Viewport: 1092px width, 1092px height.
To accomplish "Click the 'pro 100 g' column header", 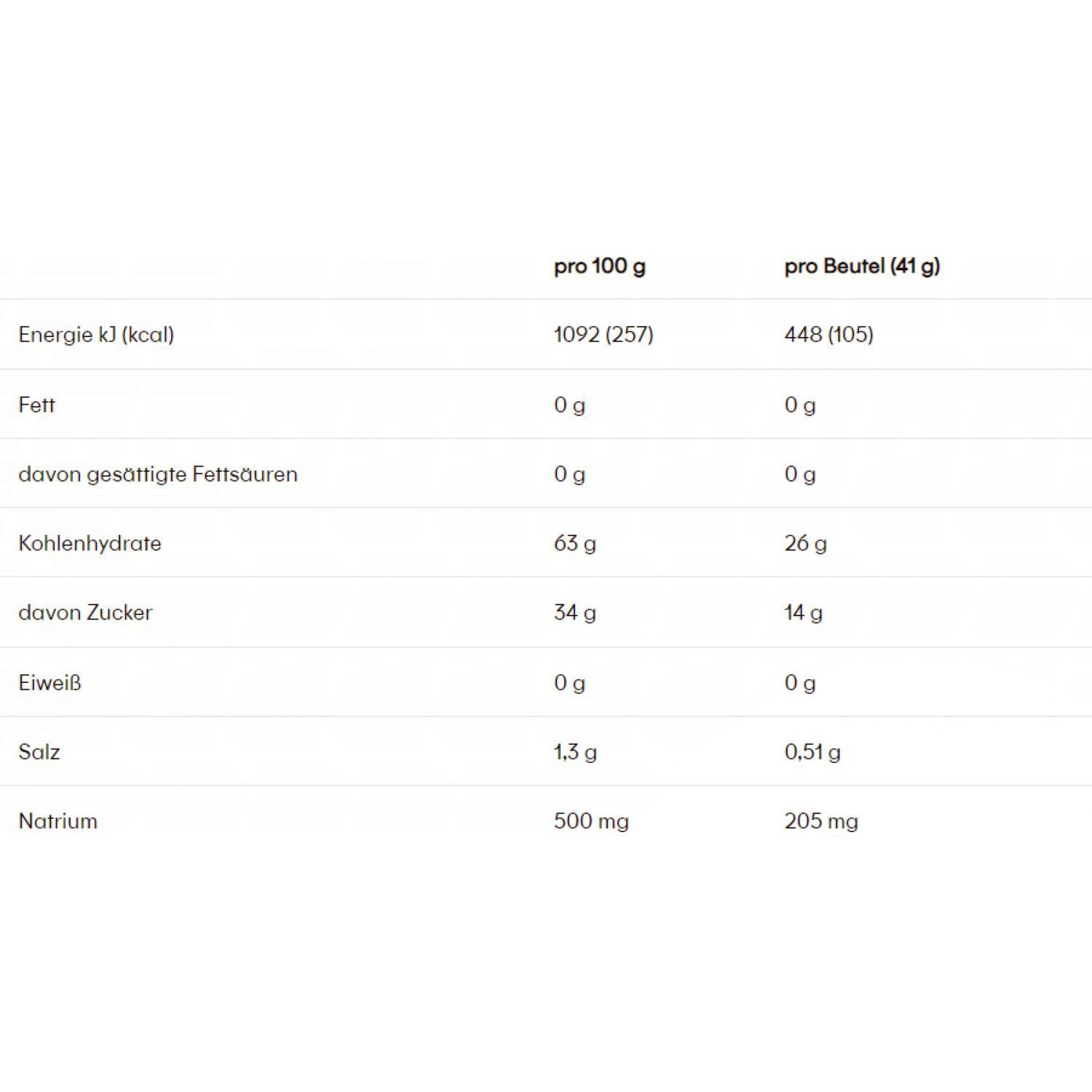I will coord(599,266).
